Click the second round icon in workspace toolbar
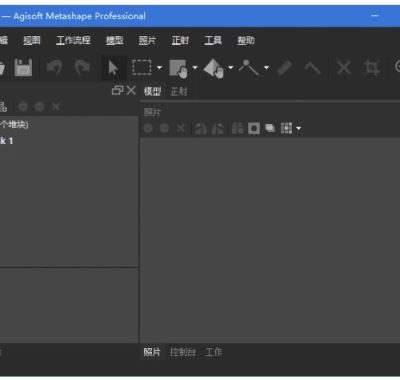The height and width of the screenshot is (380, 400). pyautogui.click(x=40, y=107)
